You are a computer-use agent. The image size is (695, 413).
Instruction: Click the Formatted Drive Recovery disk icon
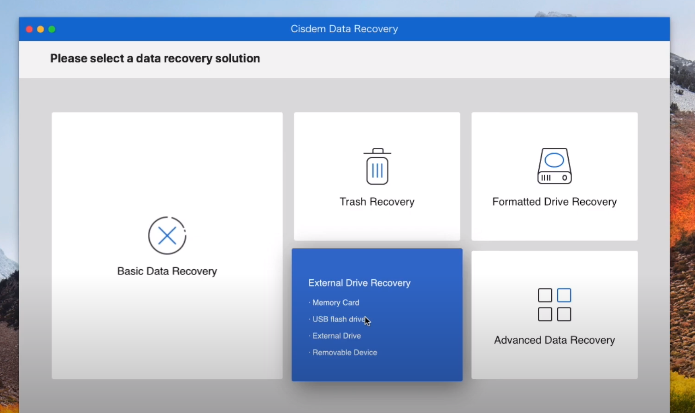point(554,166)
